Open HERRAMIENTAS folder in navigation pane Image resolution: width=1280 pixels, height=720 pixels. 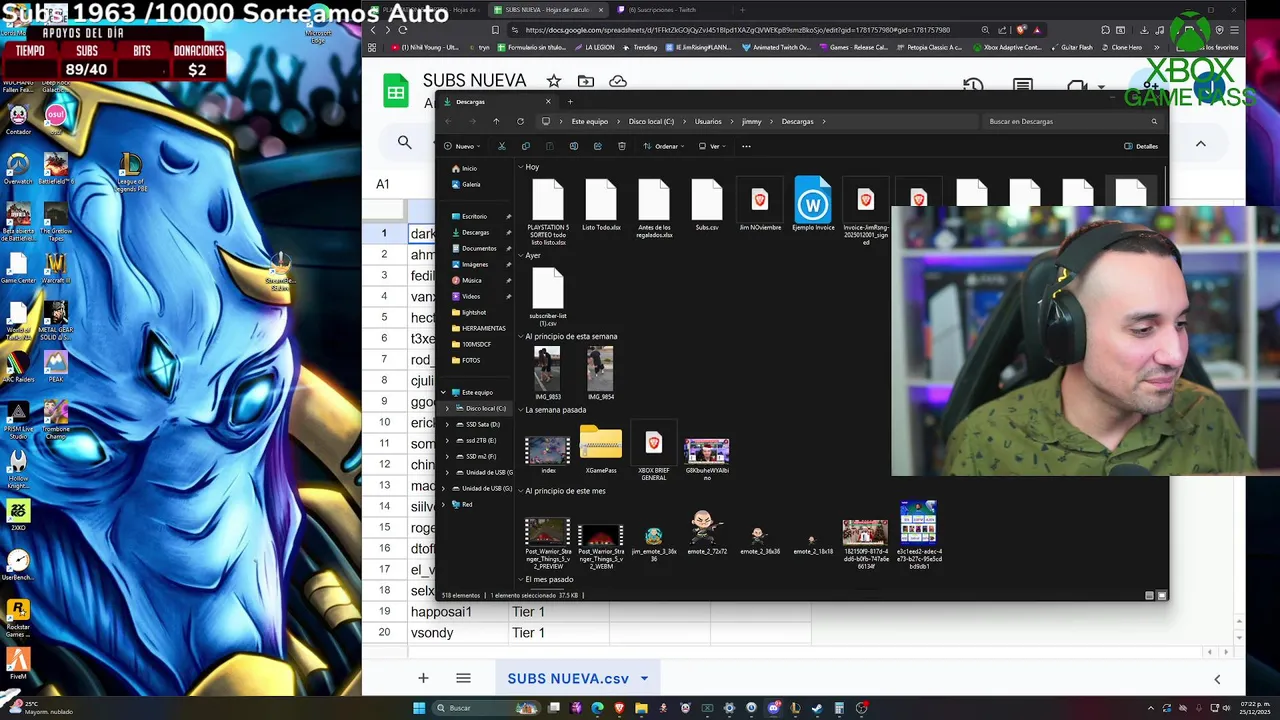pos(480,328)
